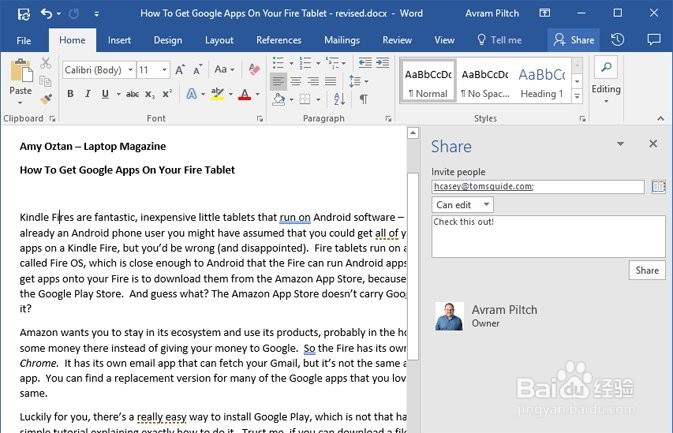Open the Layout tab
The width and height of the screenshot is (673, 433).
[219, 40]
